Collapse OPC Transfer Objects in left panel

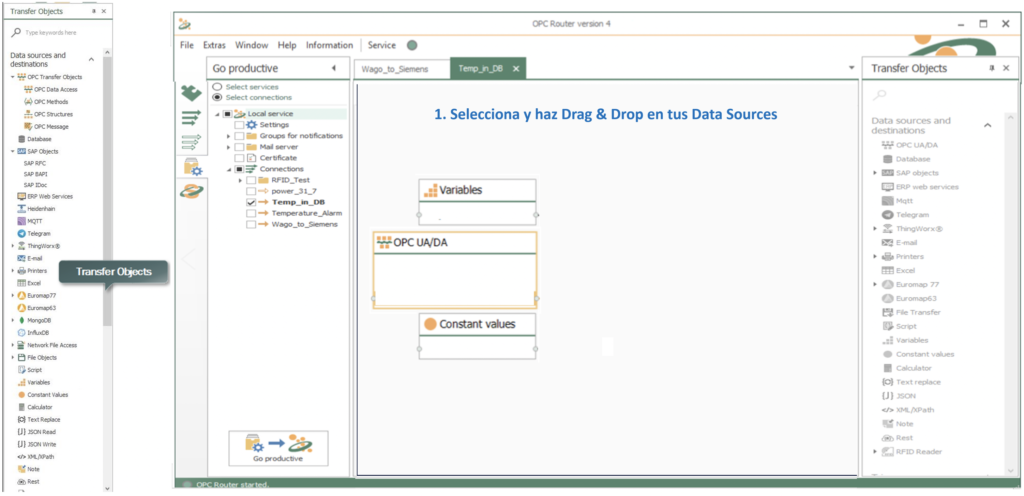pos(12,77)
